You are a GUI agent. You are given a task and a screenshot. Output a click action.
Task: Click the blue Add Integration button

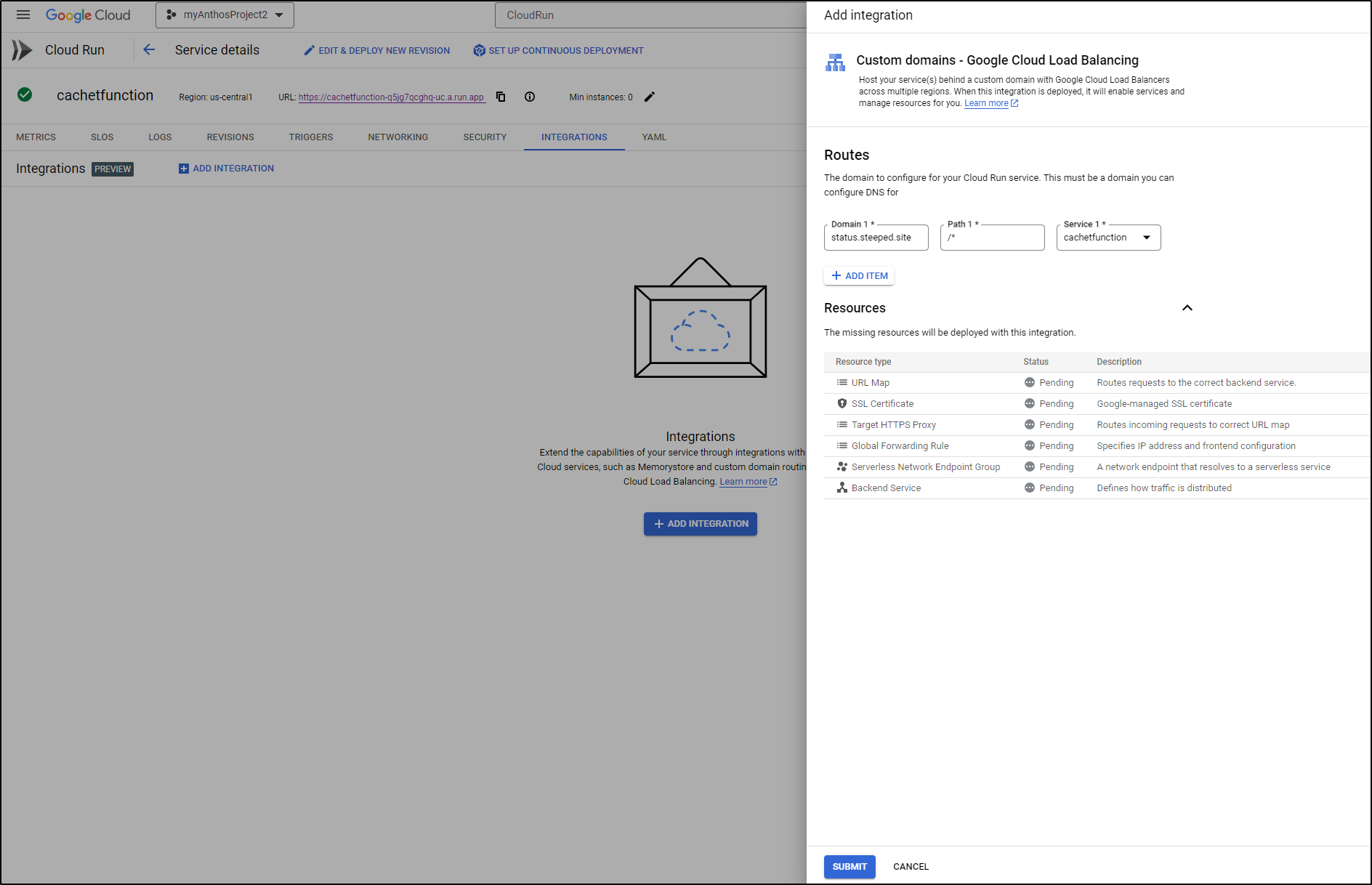click(701, 524)
